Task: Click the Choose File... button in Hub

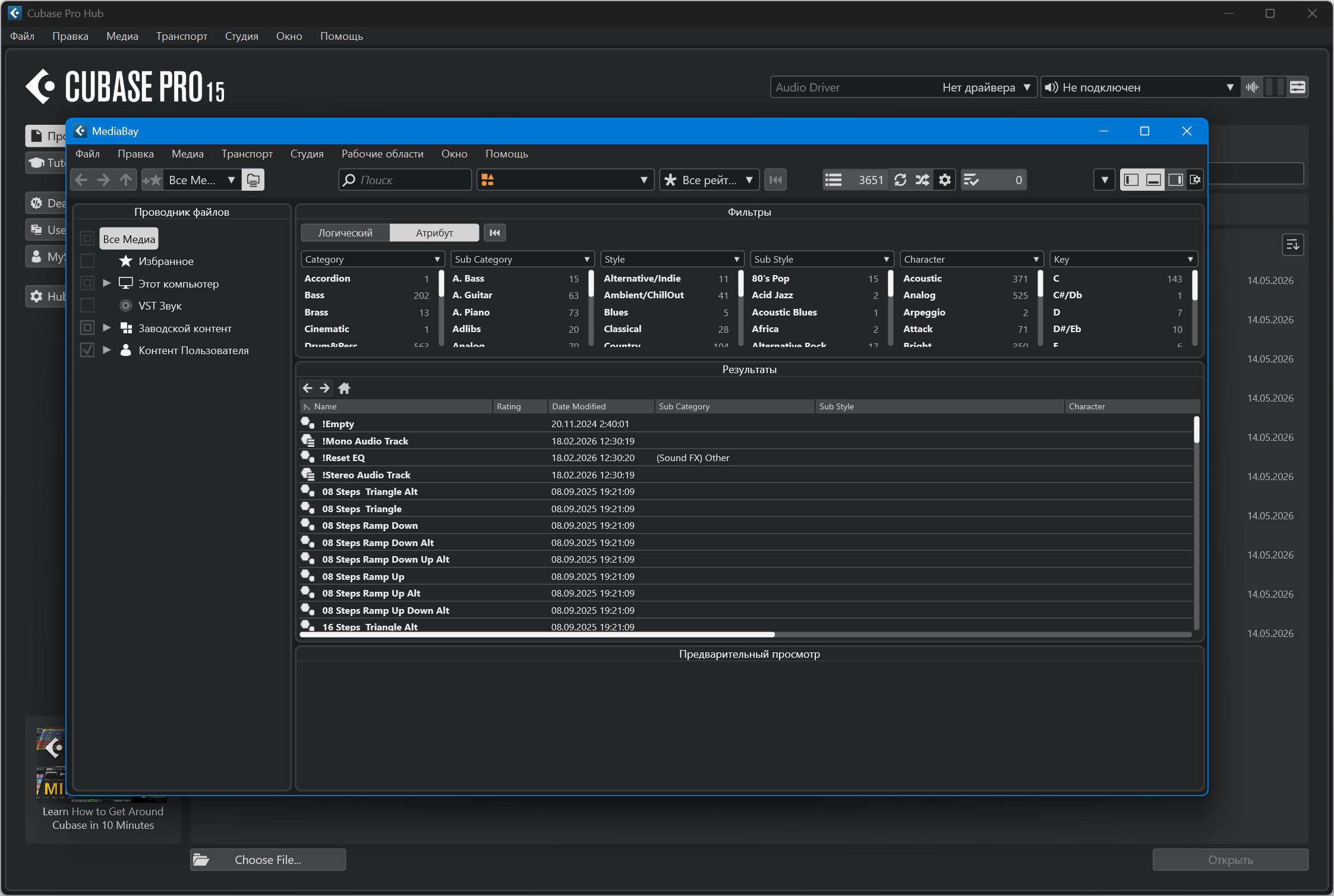Action: (268, 860)
